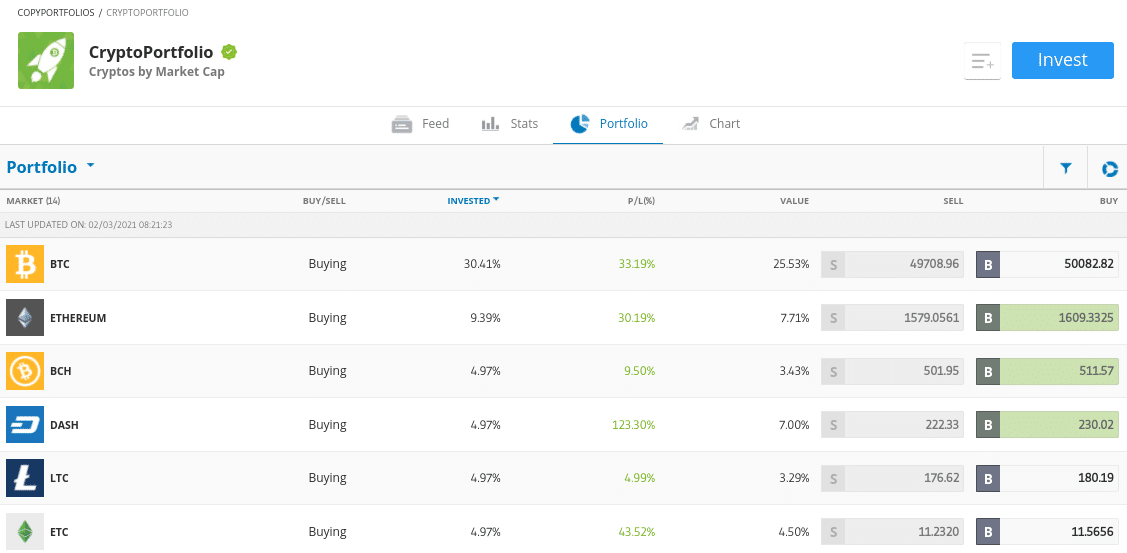1127x553 pixels.
Task: Click the blue Invest button
Action: pyautogui.click(x=1062, y=60)
